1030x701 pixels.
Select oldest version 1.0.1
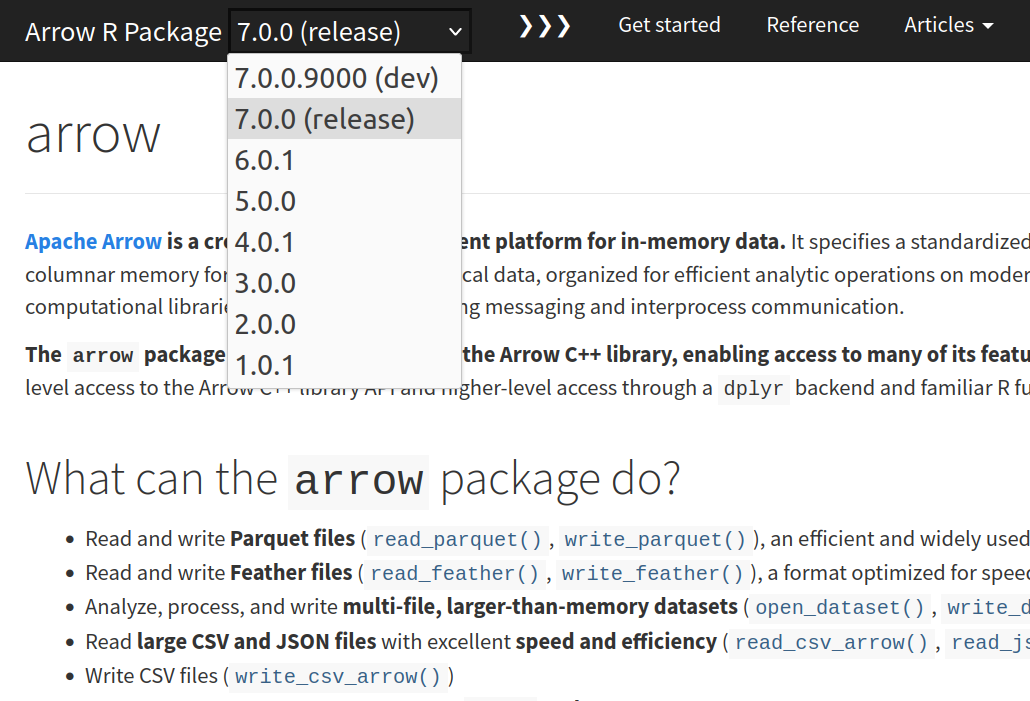click(265, 365)
